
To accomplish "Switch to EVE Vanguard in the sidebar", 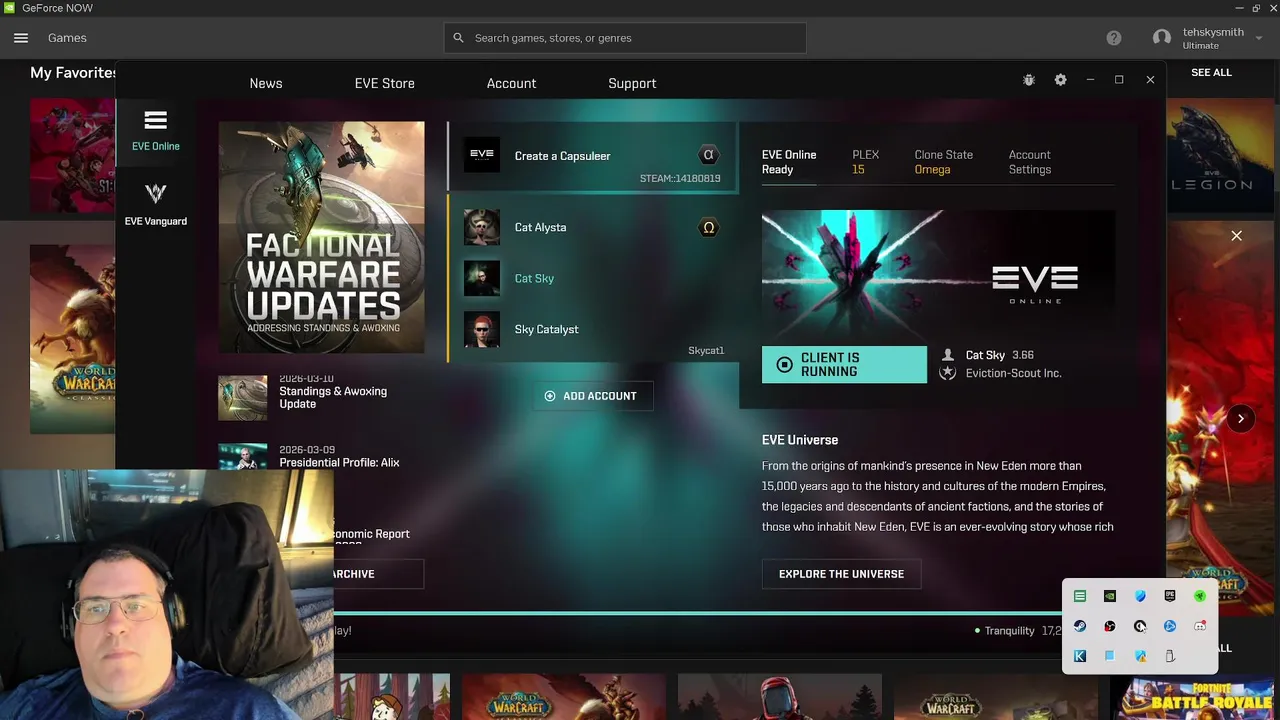I will tap(156, 205).
